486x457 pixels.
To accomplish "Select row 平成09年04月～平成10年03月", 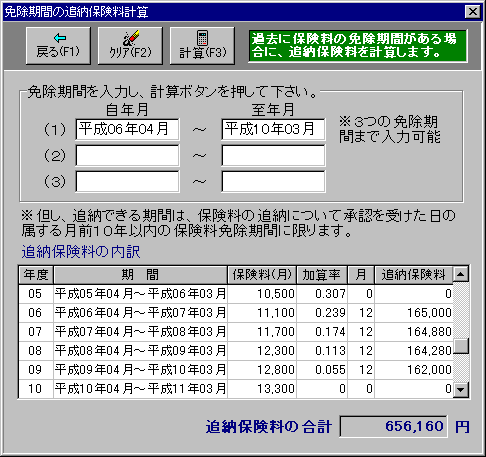I will tap(236, 370).
